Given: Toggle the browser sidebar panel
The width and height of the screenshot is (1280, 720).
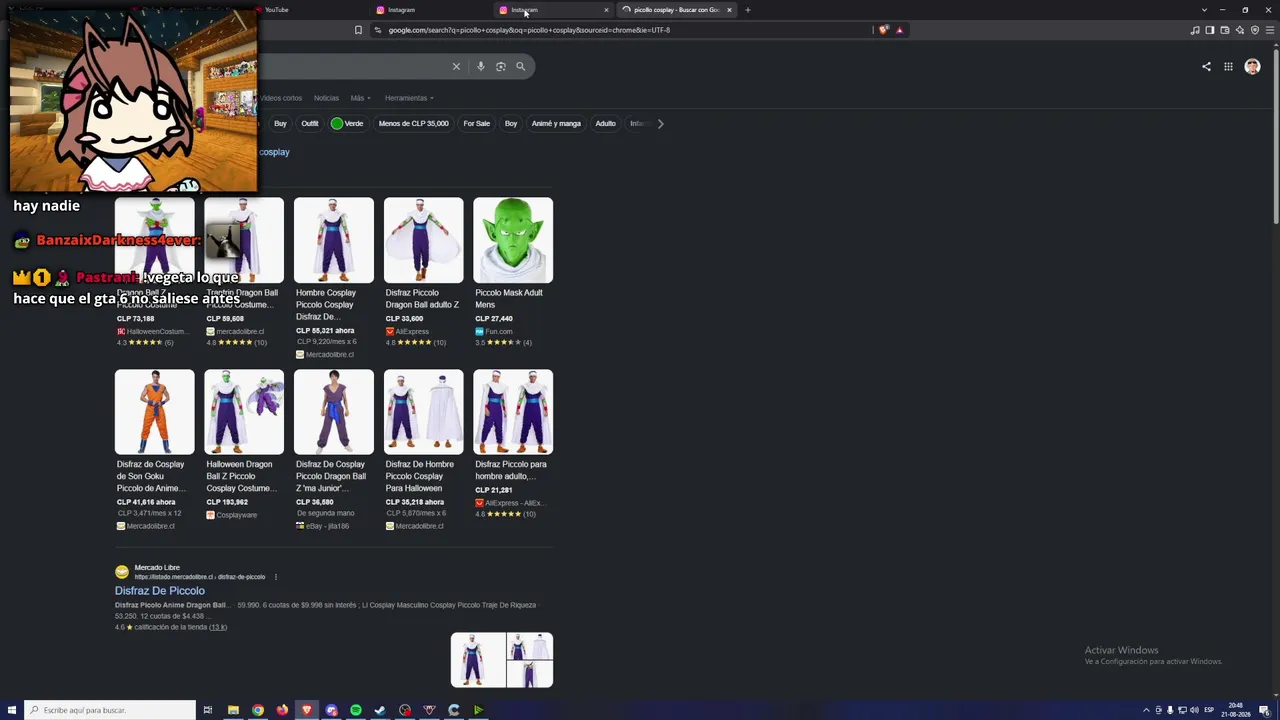Looking at the screenshot, I should point(1210,30).
